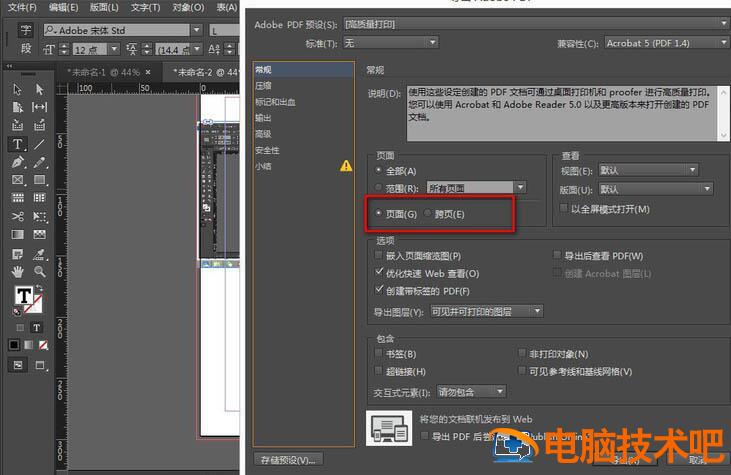Select the Direct Selection tool
731x475 pixels.
point(40,89)
